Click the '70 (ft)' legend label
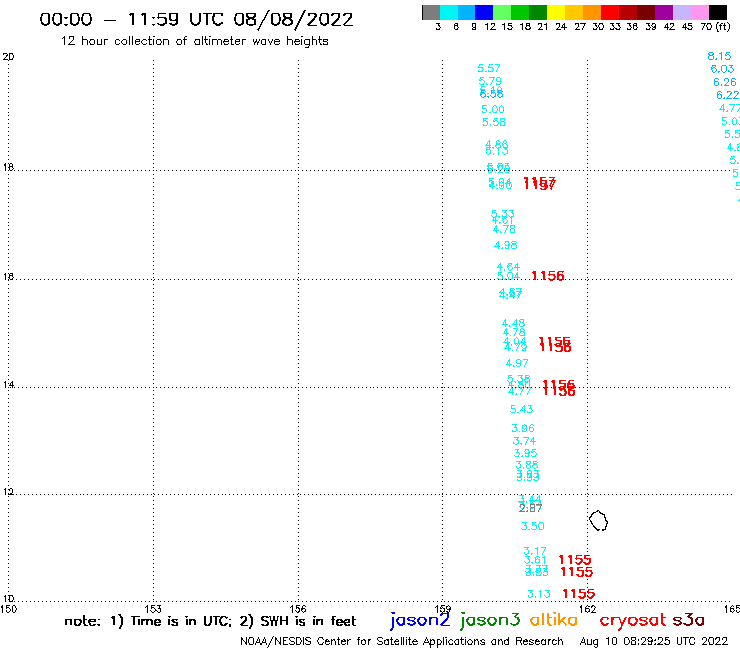Screen dimensions: 740x650 pyautogui.click(x=715, y=26)
